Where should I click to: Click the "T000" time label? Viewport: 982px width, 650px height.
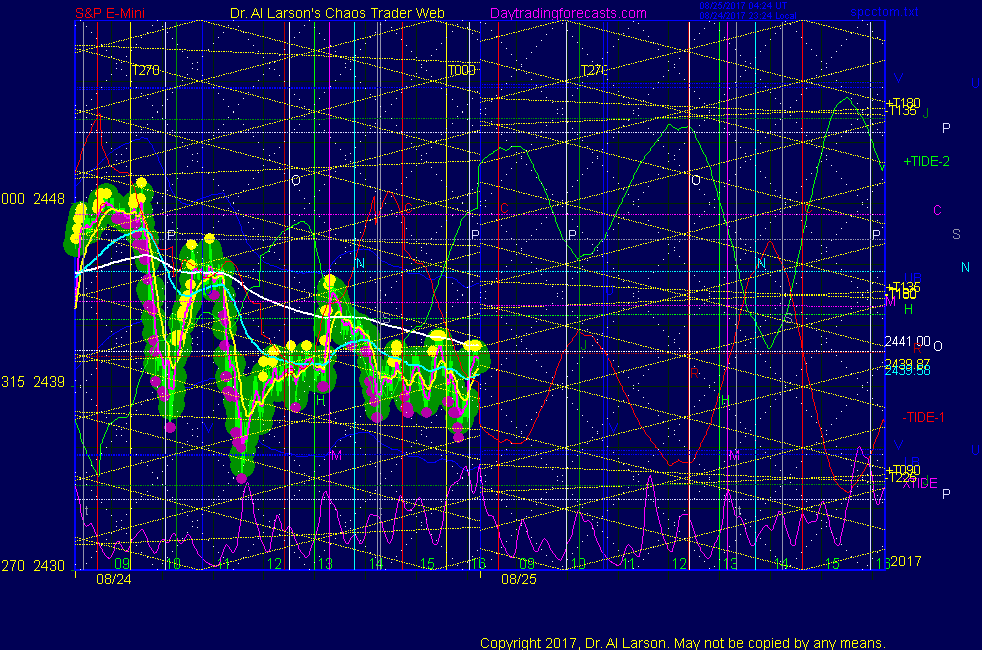(462, 70)
